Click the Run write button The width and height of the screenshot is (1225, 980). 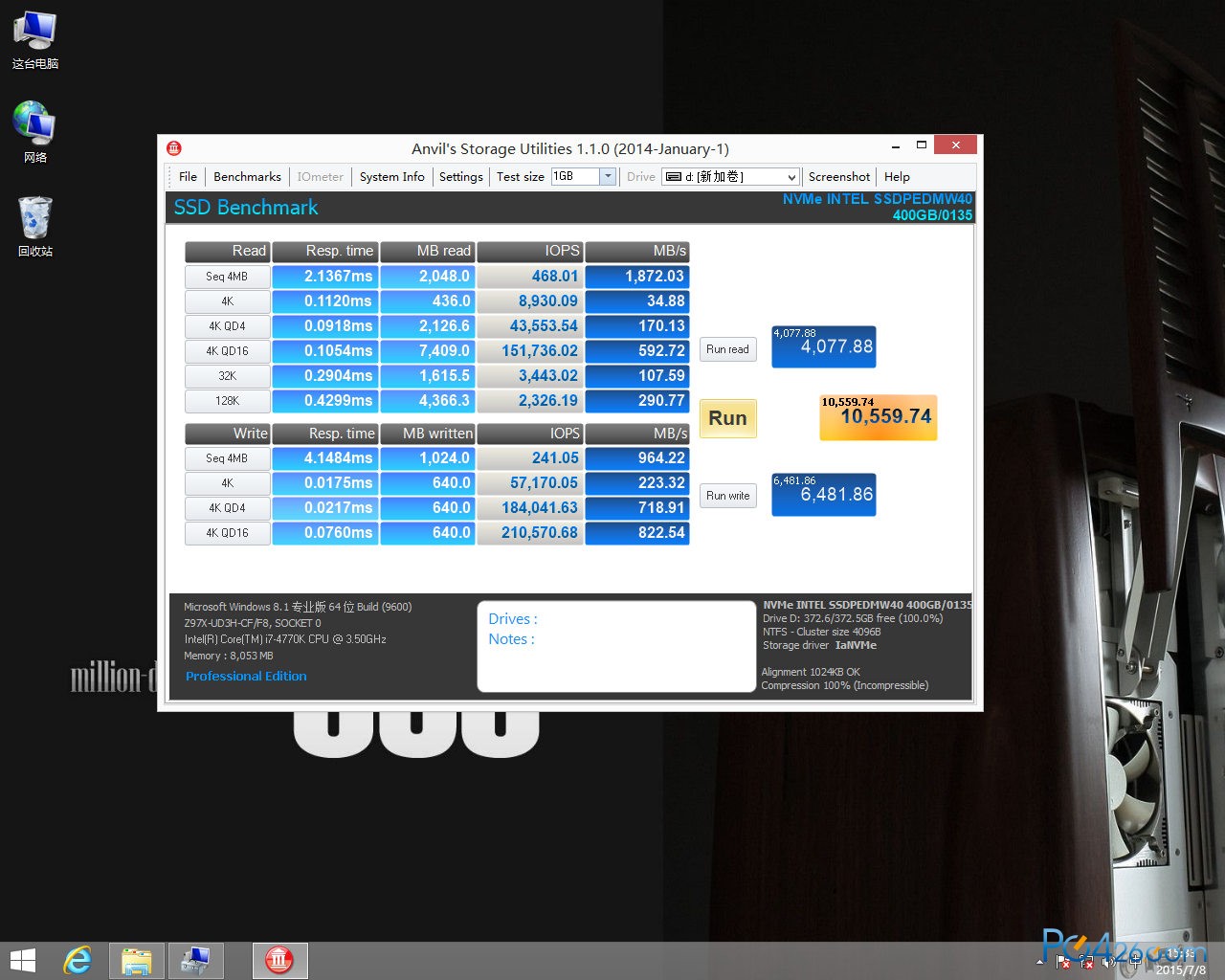(727, 496)
